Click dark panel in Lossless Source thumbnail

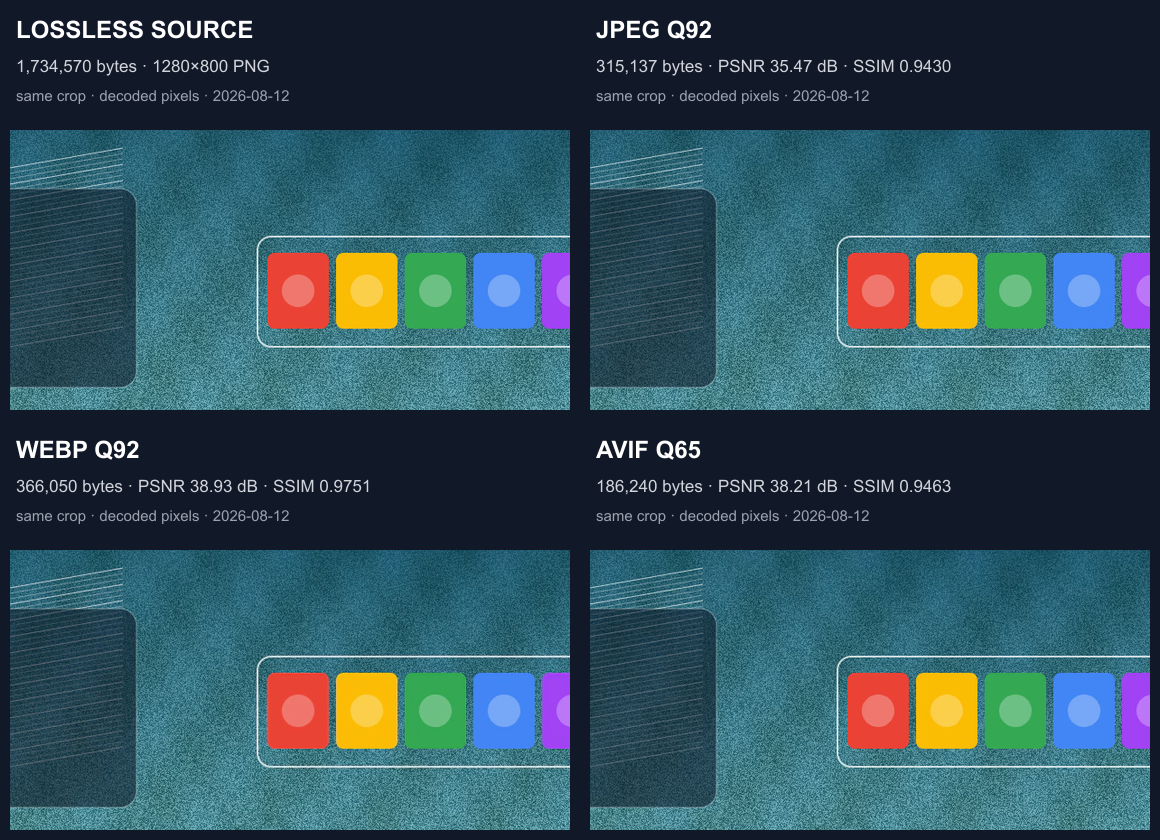[72, 288]
